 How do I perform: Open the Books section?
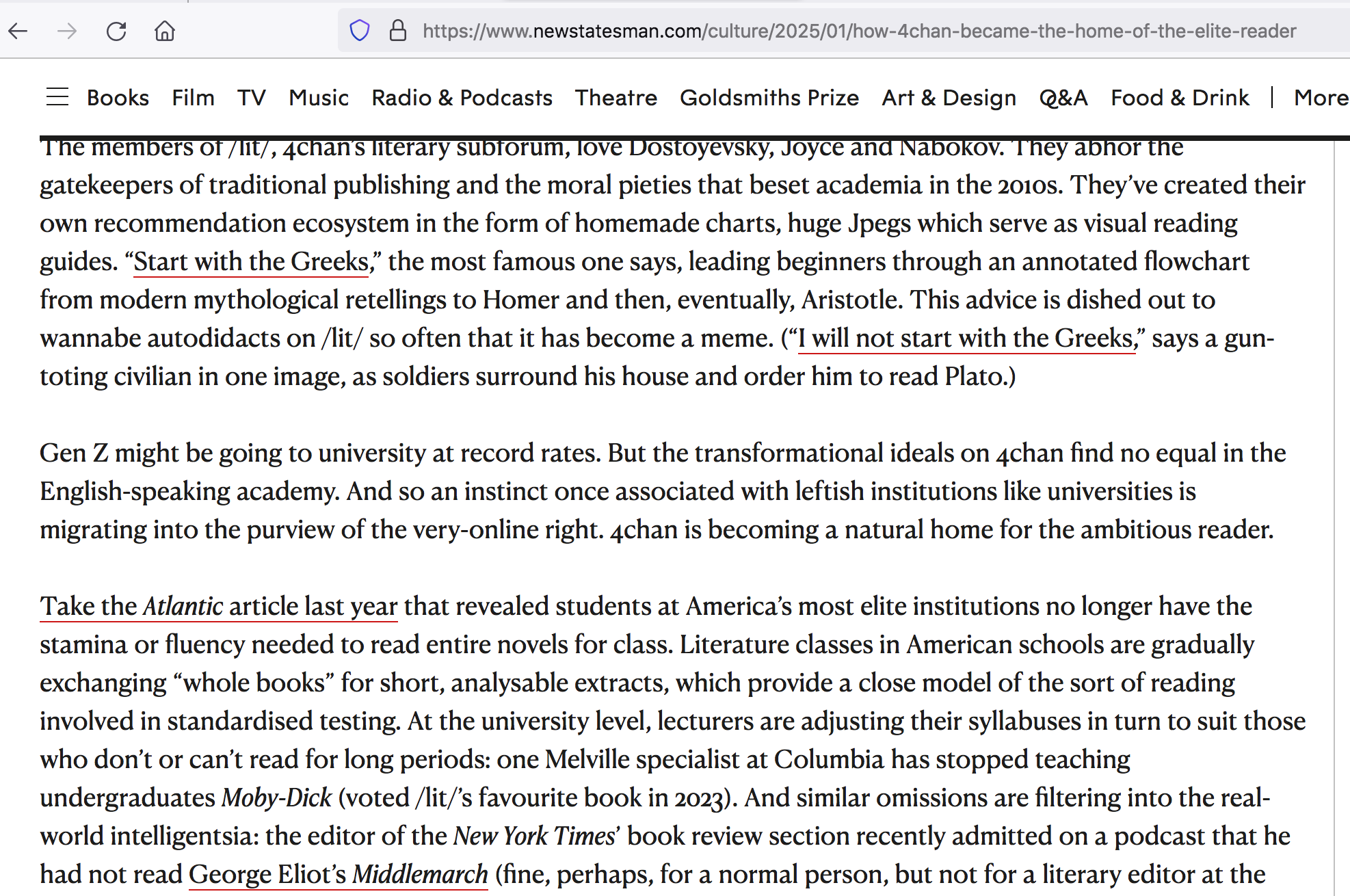(x=118, y=97)
